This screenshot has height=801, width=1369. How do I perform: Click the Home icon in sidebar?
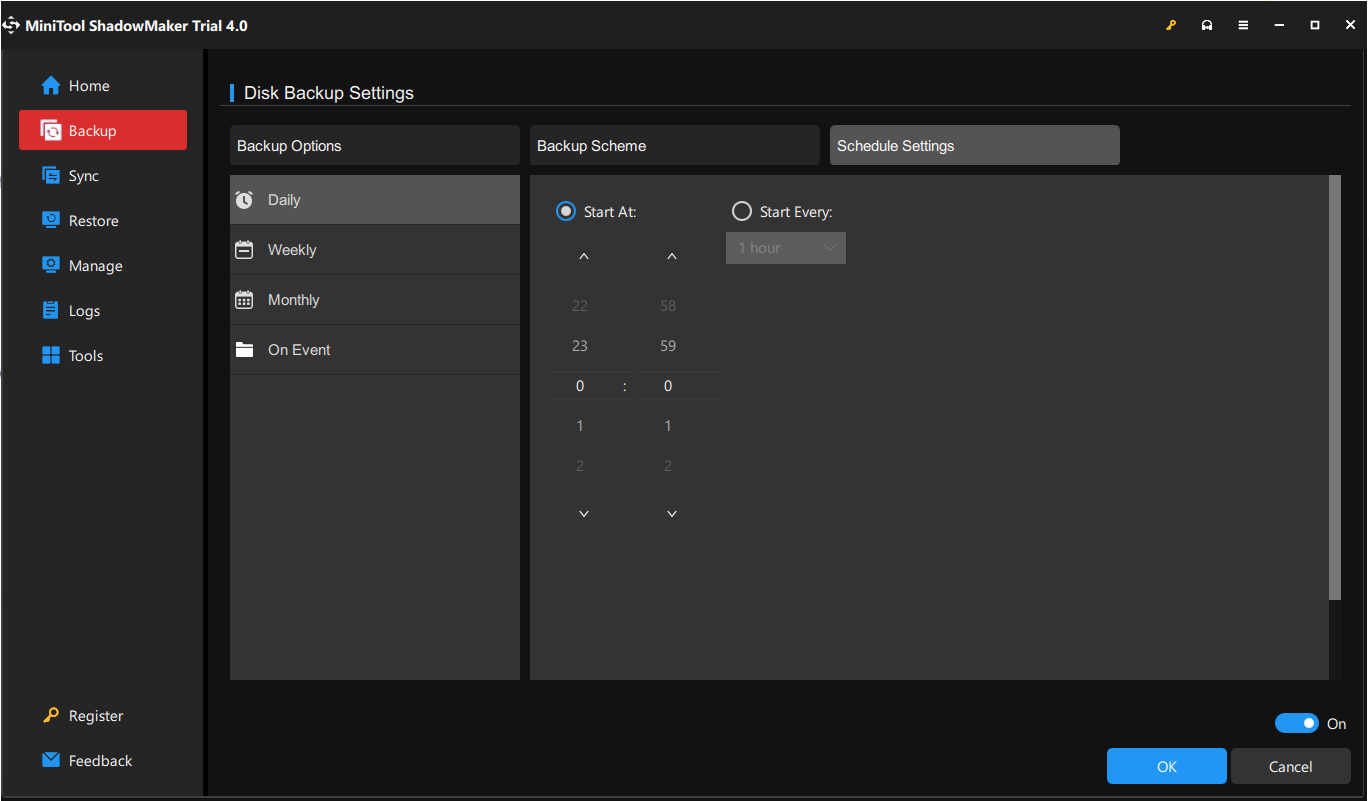pyautogui.click(x=51, y=86)
